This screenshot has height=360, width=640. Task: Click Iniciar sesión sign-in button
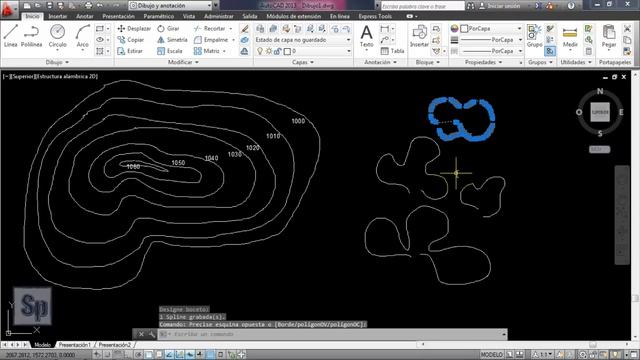pos(500,6)
